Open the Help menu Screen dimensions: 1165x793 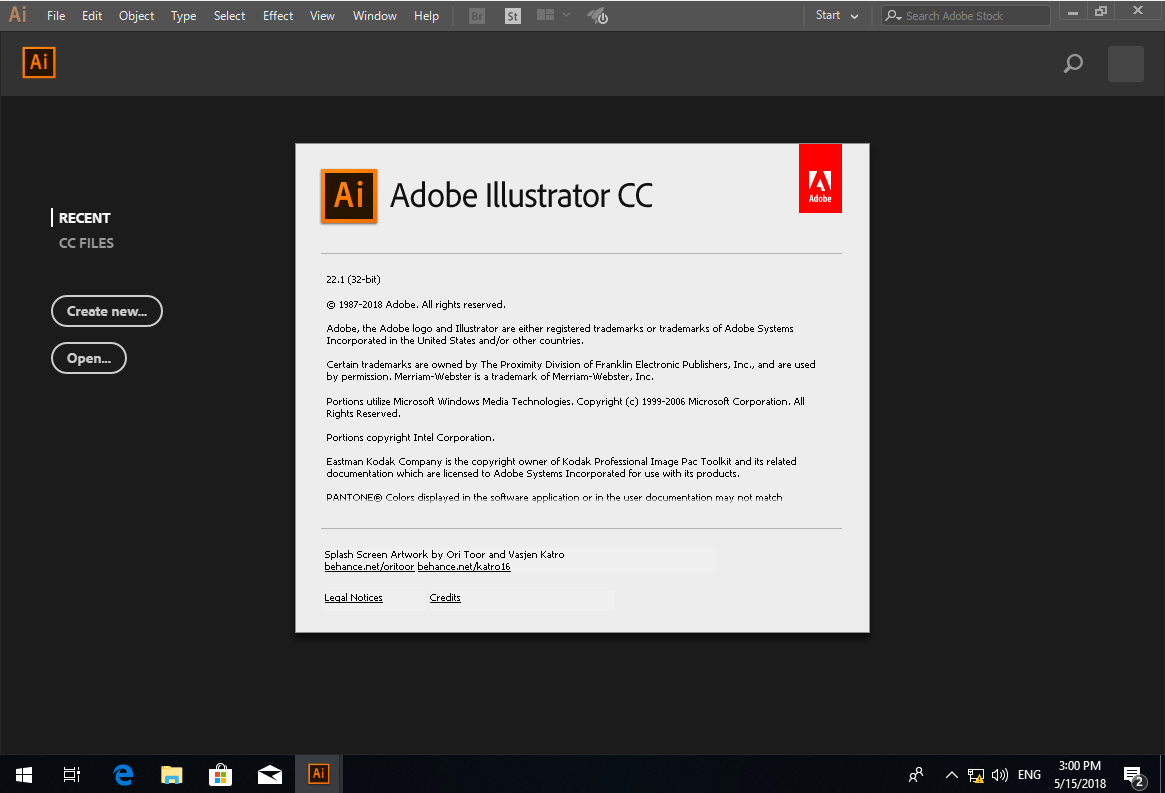pos(426,16)
